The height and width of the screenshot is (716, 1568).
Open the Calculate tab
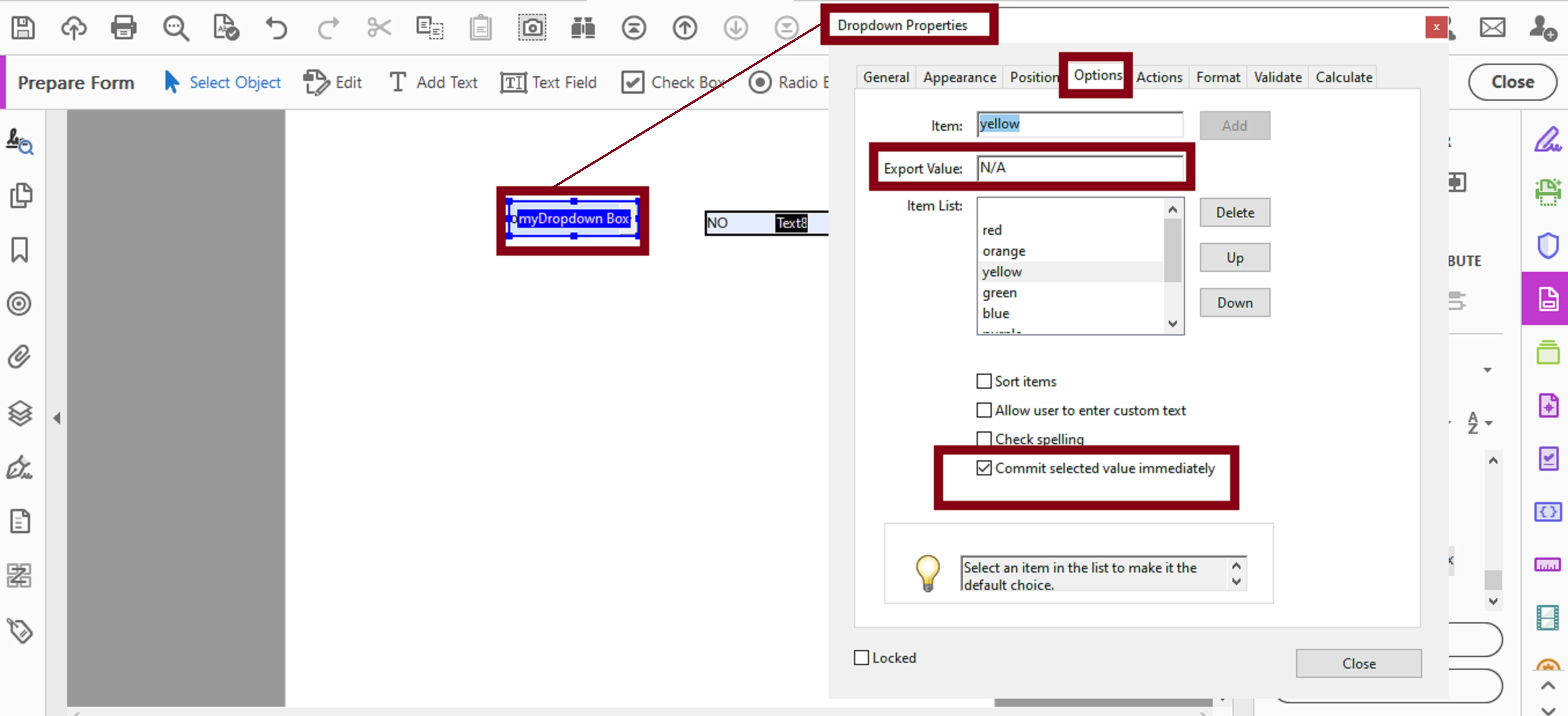pyautogui.click(x=1344, y=77)
